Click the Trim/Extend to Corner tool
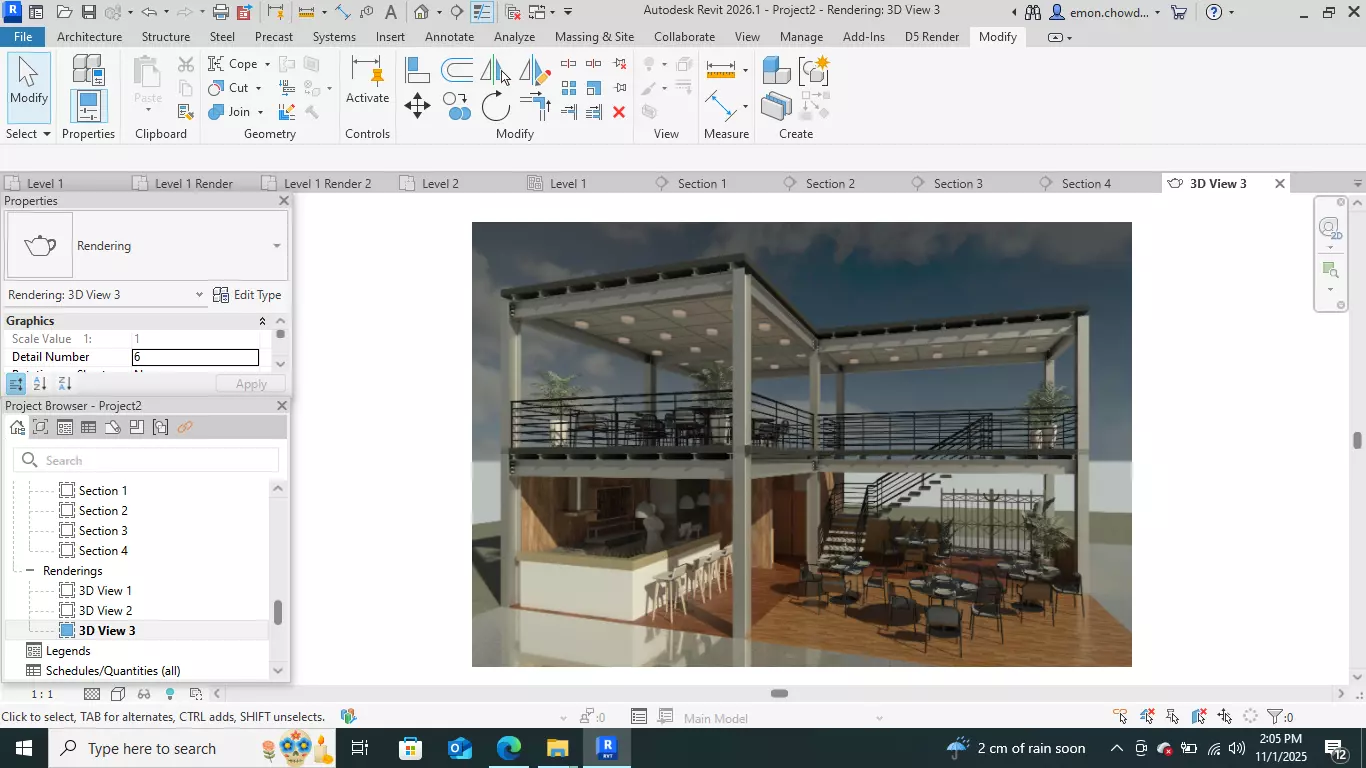 [x=535, y=106]
